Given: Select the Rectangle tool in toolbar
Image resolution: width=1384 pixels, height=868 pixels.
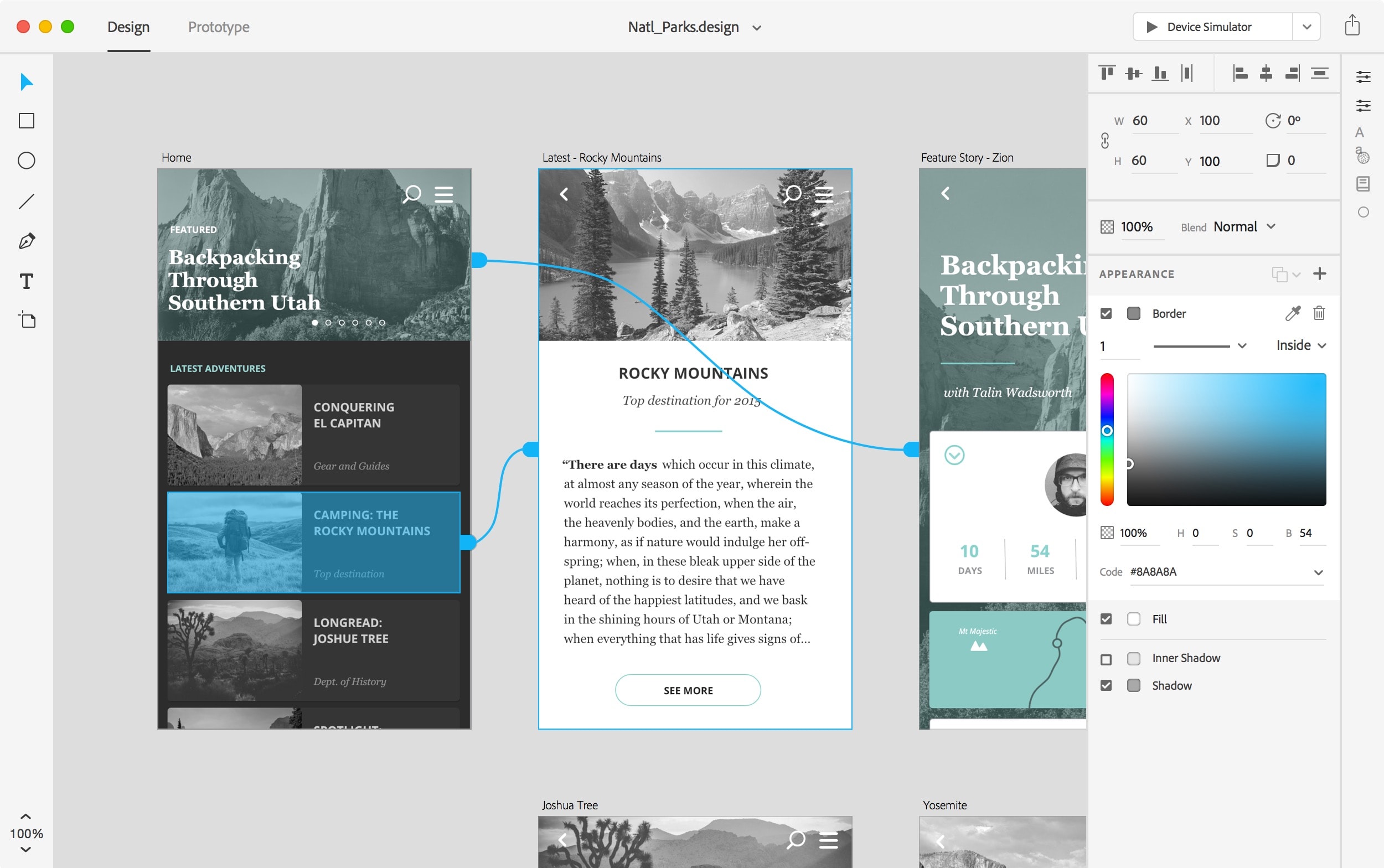Looking at the screenshot, I should [27, 120].
